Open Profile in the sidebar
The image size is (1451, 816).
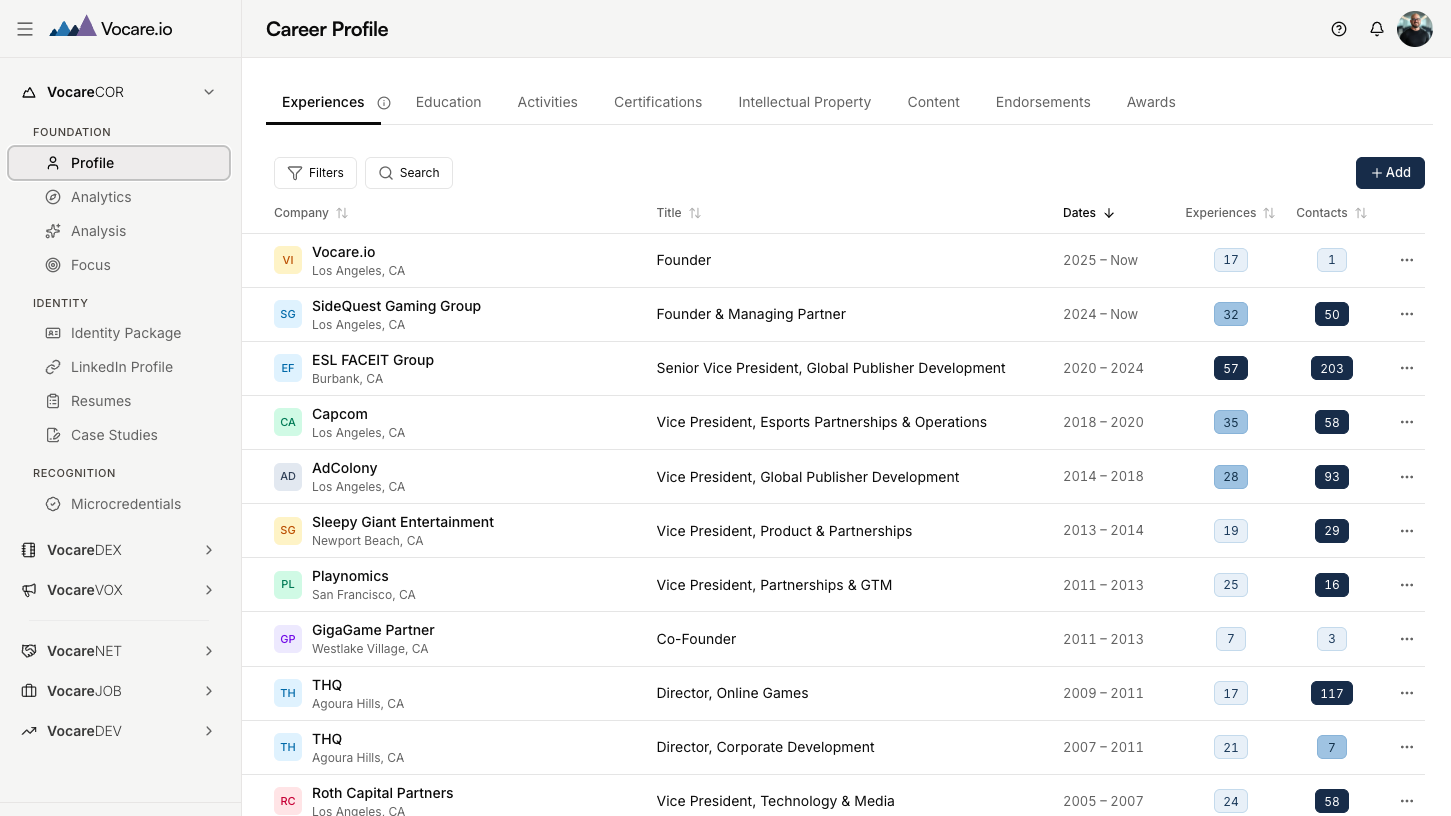point(119,163)
